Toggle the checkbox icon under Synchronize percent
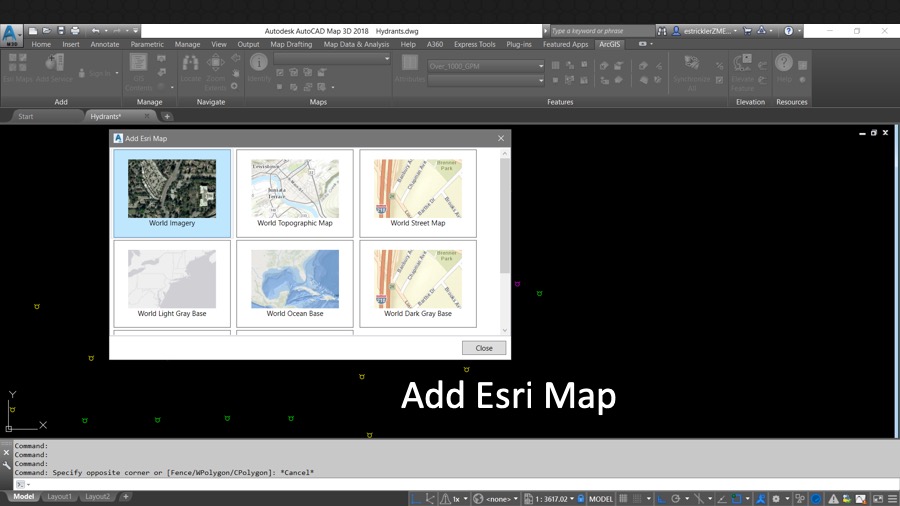 tap(719, 80)
